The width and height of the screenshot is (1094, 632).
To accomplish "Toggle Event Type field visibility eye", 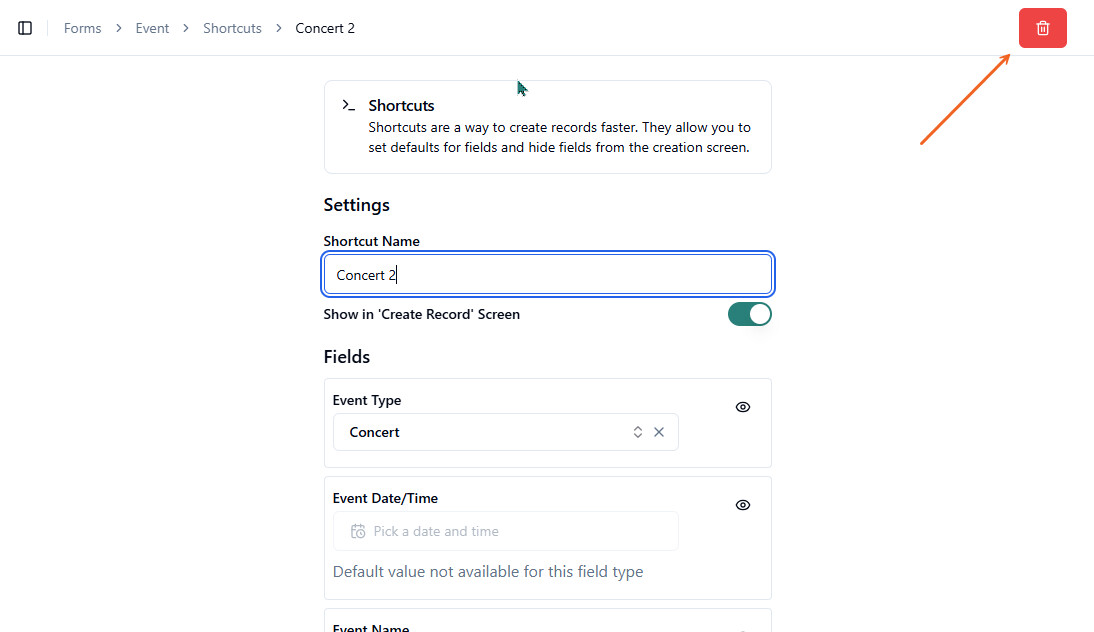I will click(x=742, y=407).
